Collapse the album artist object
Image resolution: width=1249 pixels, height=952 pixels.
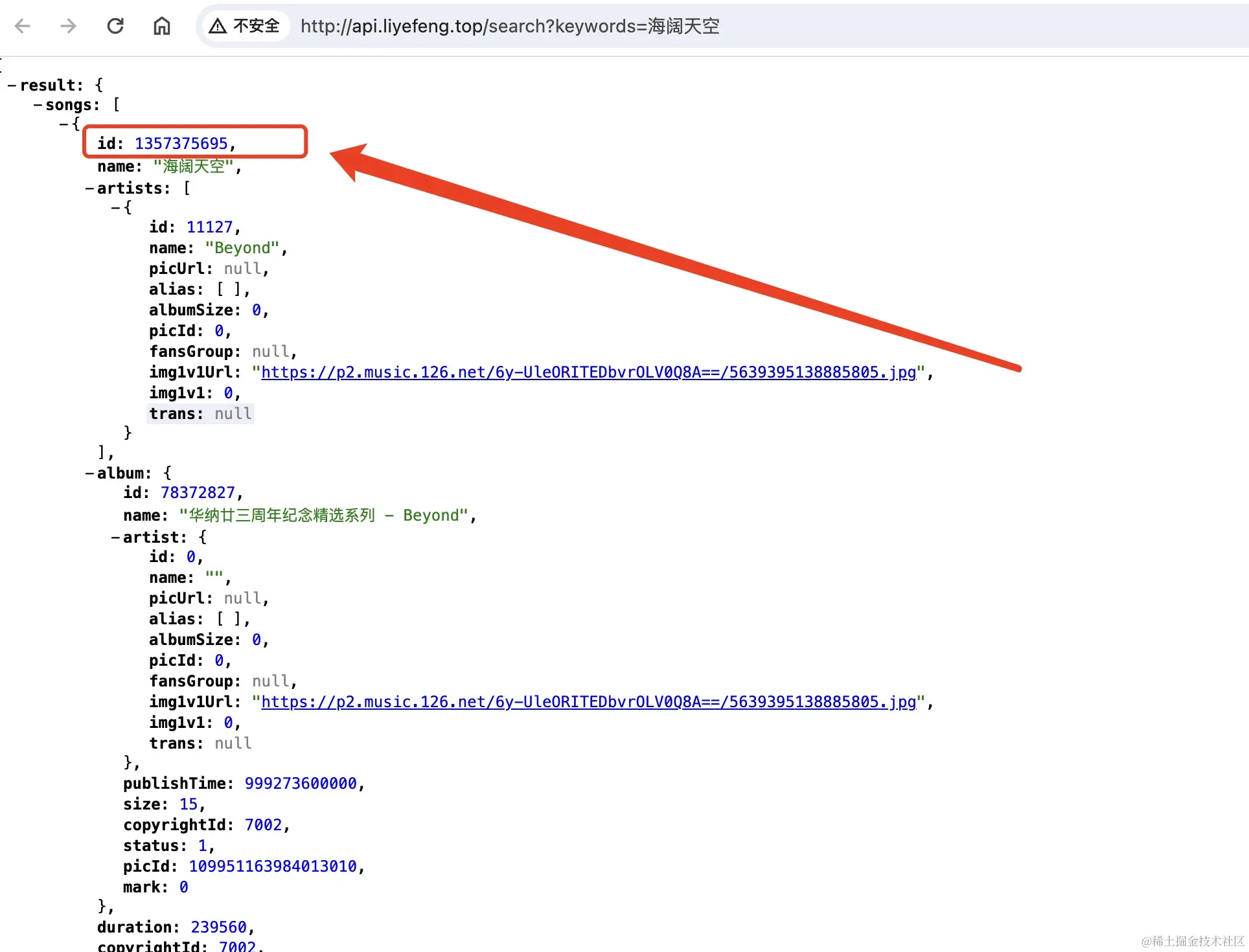(x=115, y=538)
